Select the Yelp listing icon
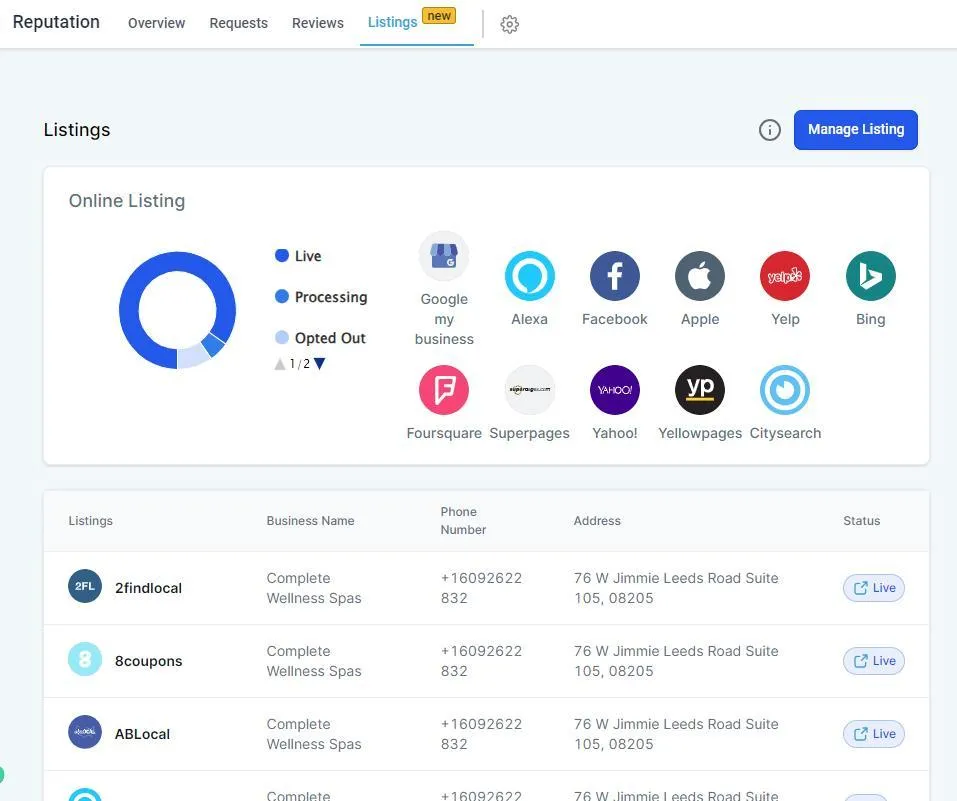The height and width of the screenshot is (801, 957). (785, 276)
